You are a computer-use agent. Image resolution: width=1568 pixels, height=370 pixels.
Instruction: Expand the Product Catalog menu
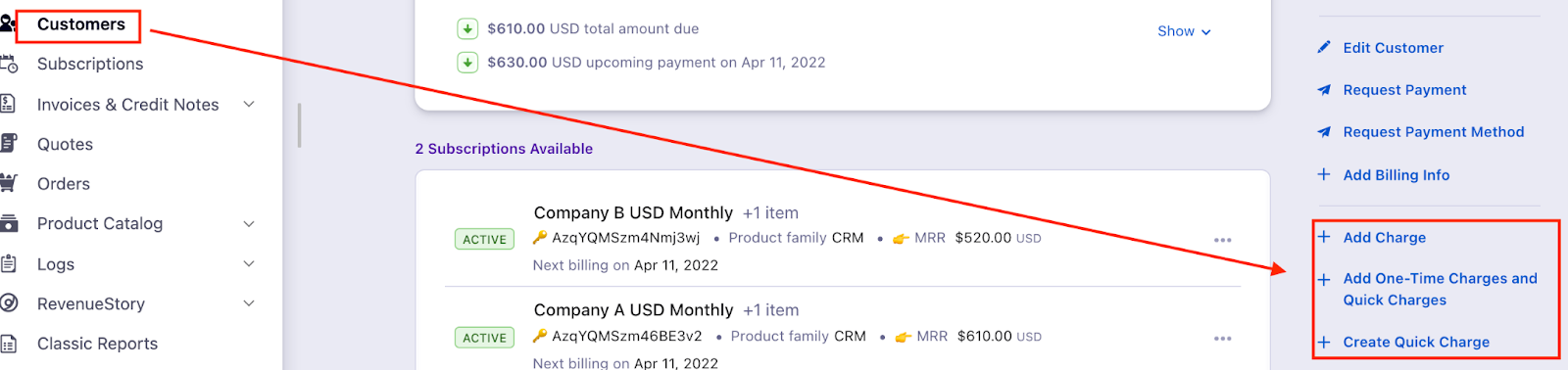(x=249, y=223)
